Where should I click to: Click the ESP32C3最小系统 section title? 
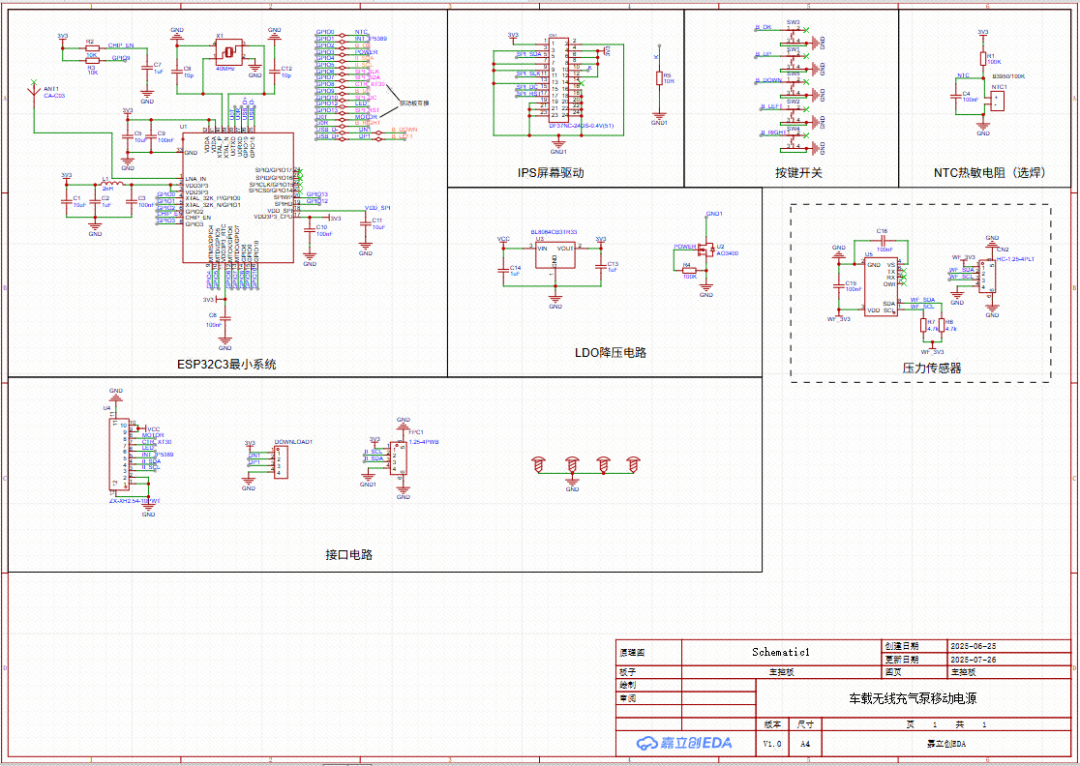[226, 364]
